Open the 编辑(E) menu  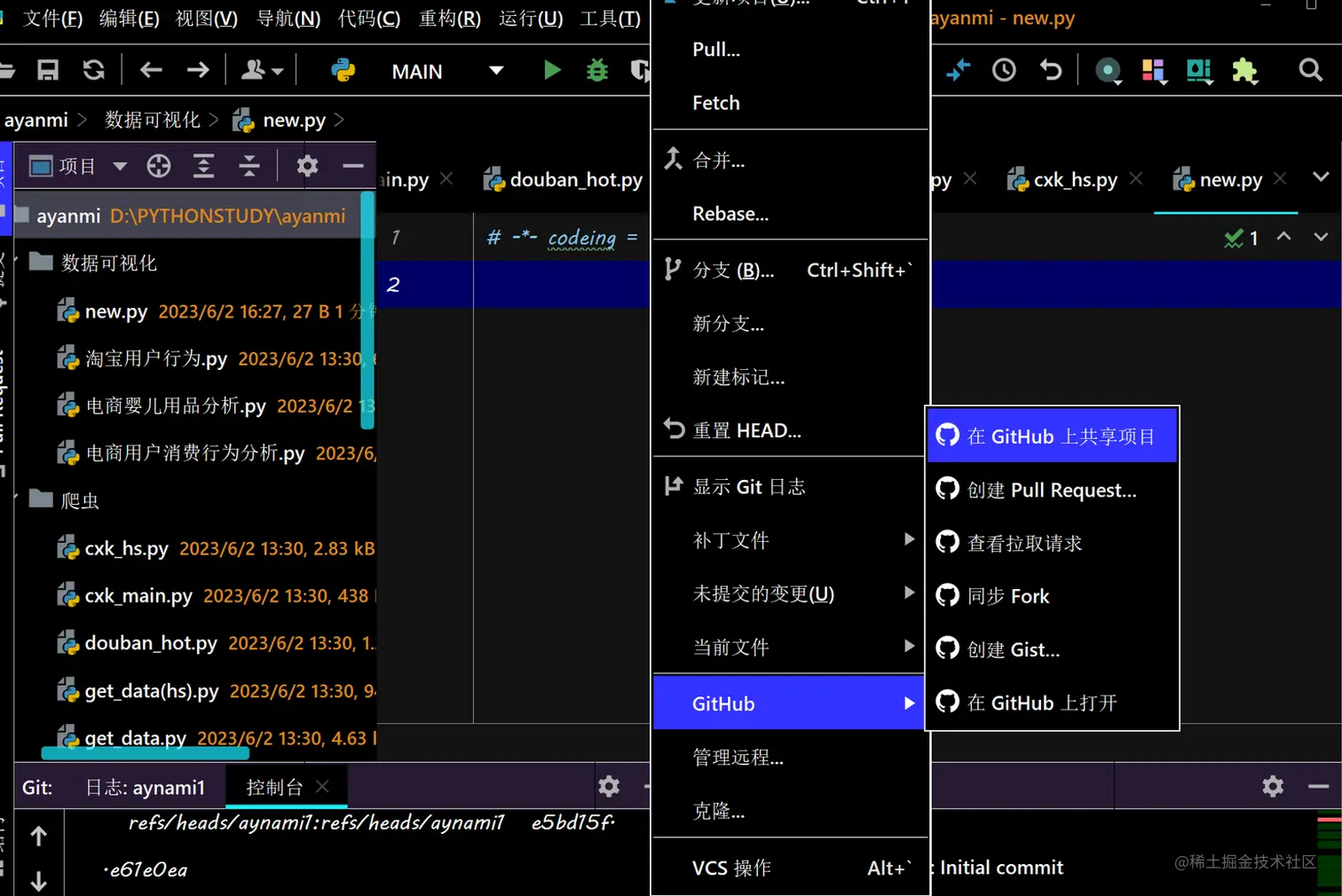(130, 19)
